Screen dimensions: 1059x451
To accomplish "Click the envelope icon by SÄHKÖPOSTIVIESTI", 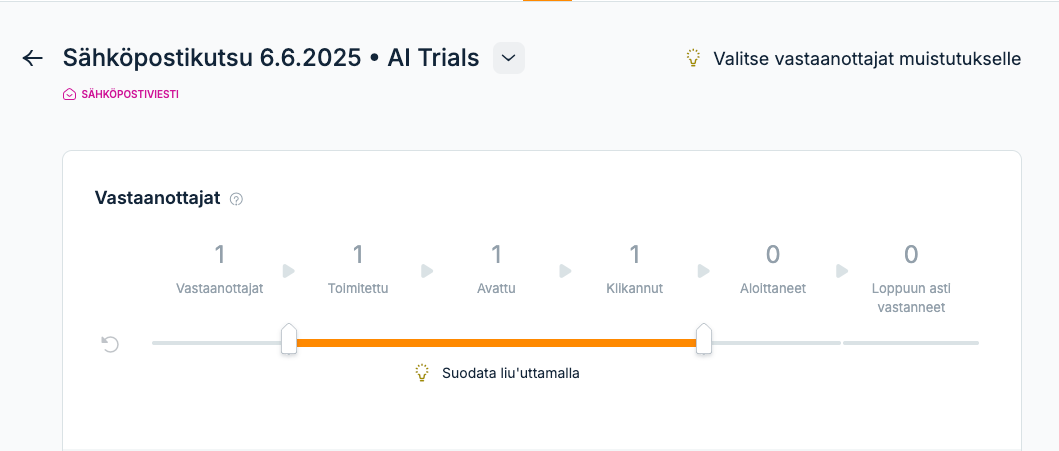I will (x=69, y=95).
